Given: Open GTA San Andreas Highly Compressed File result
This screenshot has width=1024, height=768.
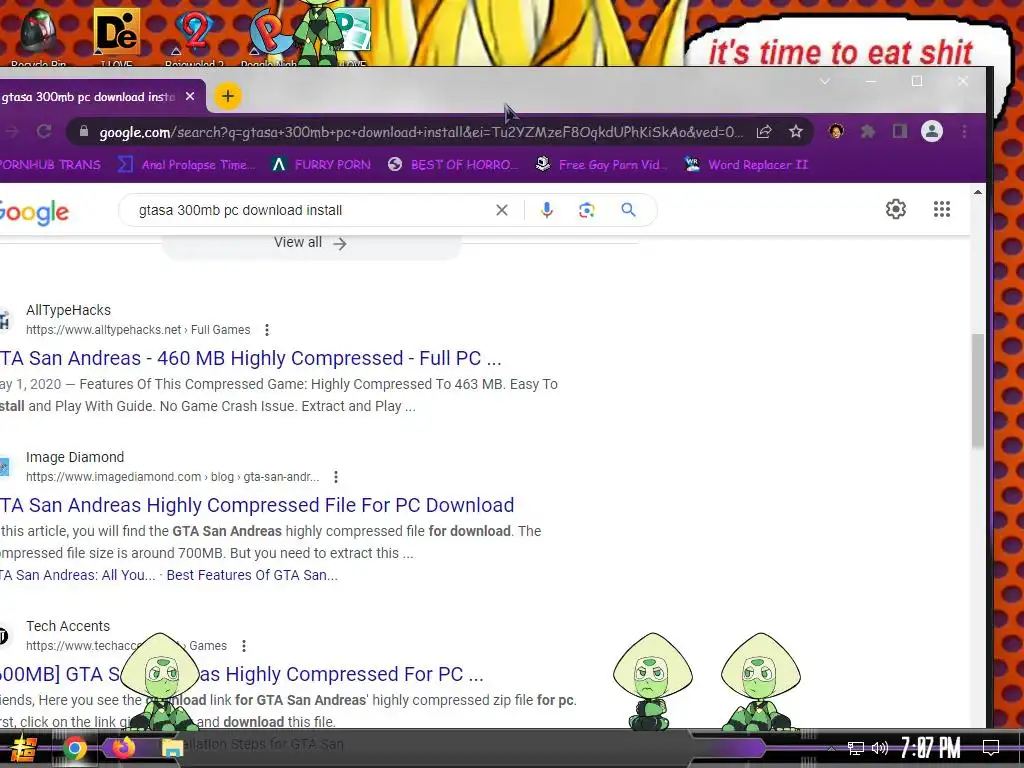Looking at the screenshot, I should point(257,505).
